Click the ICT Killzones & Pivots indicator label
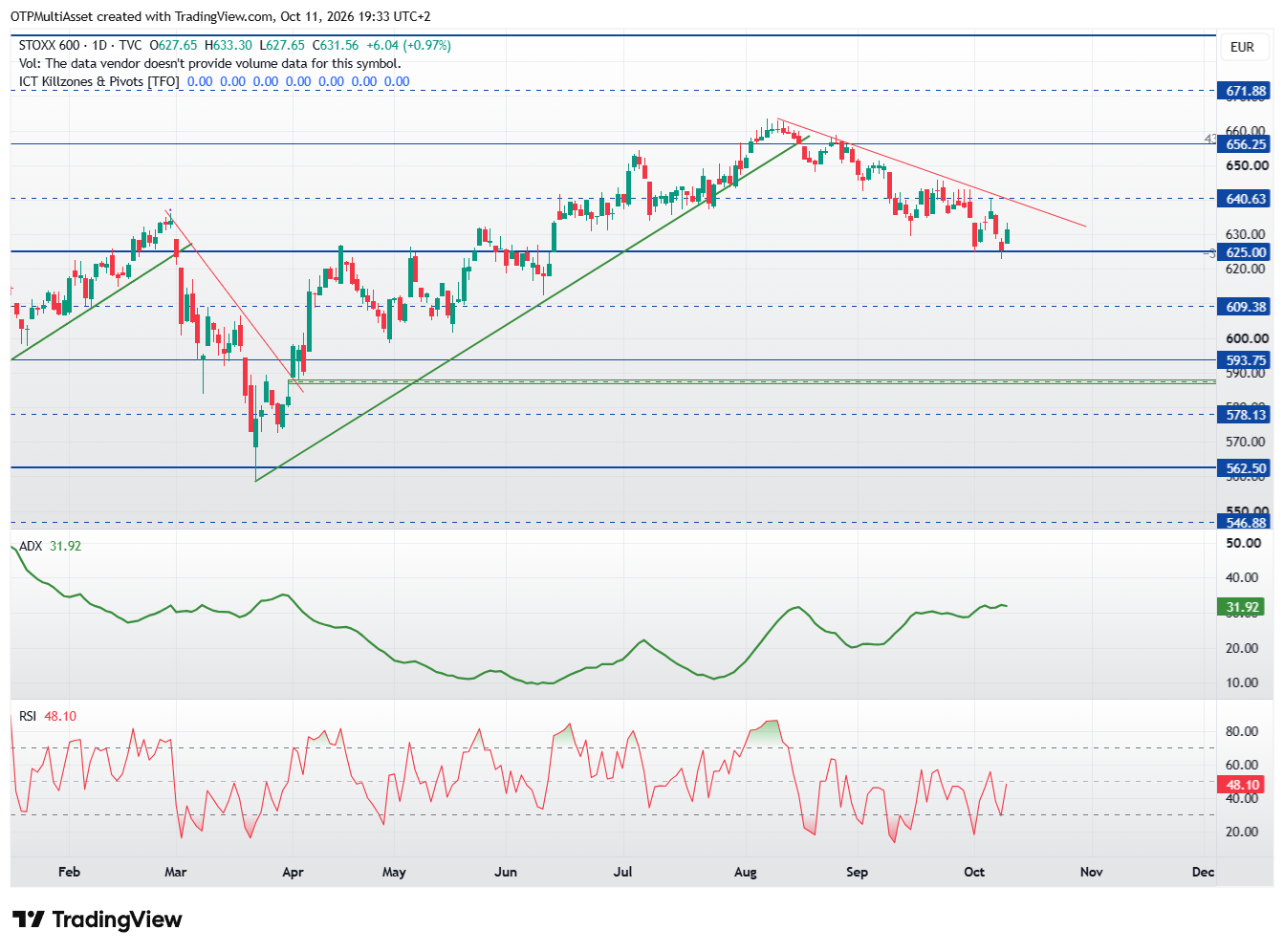The width and height of the screenshot is (1284, 952). [x=98, y=81]
